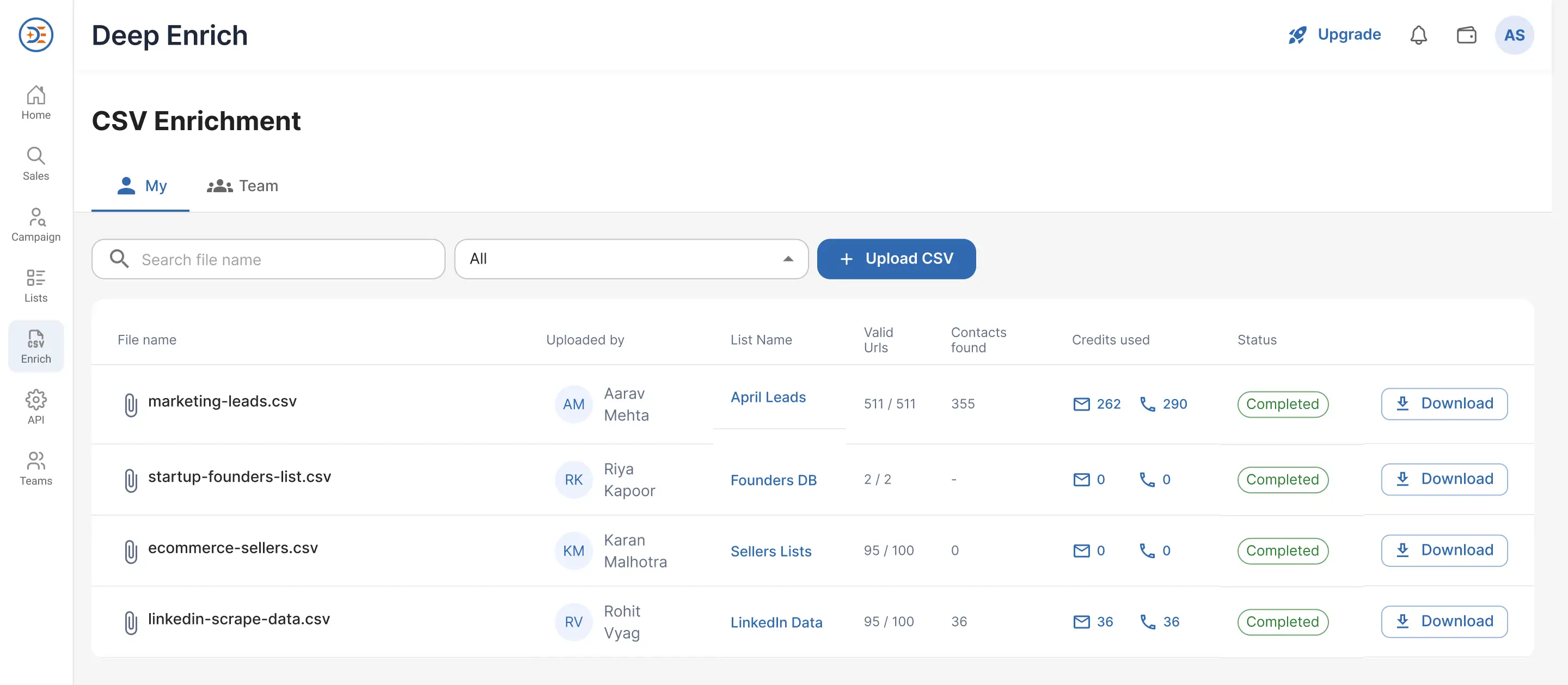Click the List Name column header
The width and height of the screenshot is (1568, 685).
[x=761, y=340]
